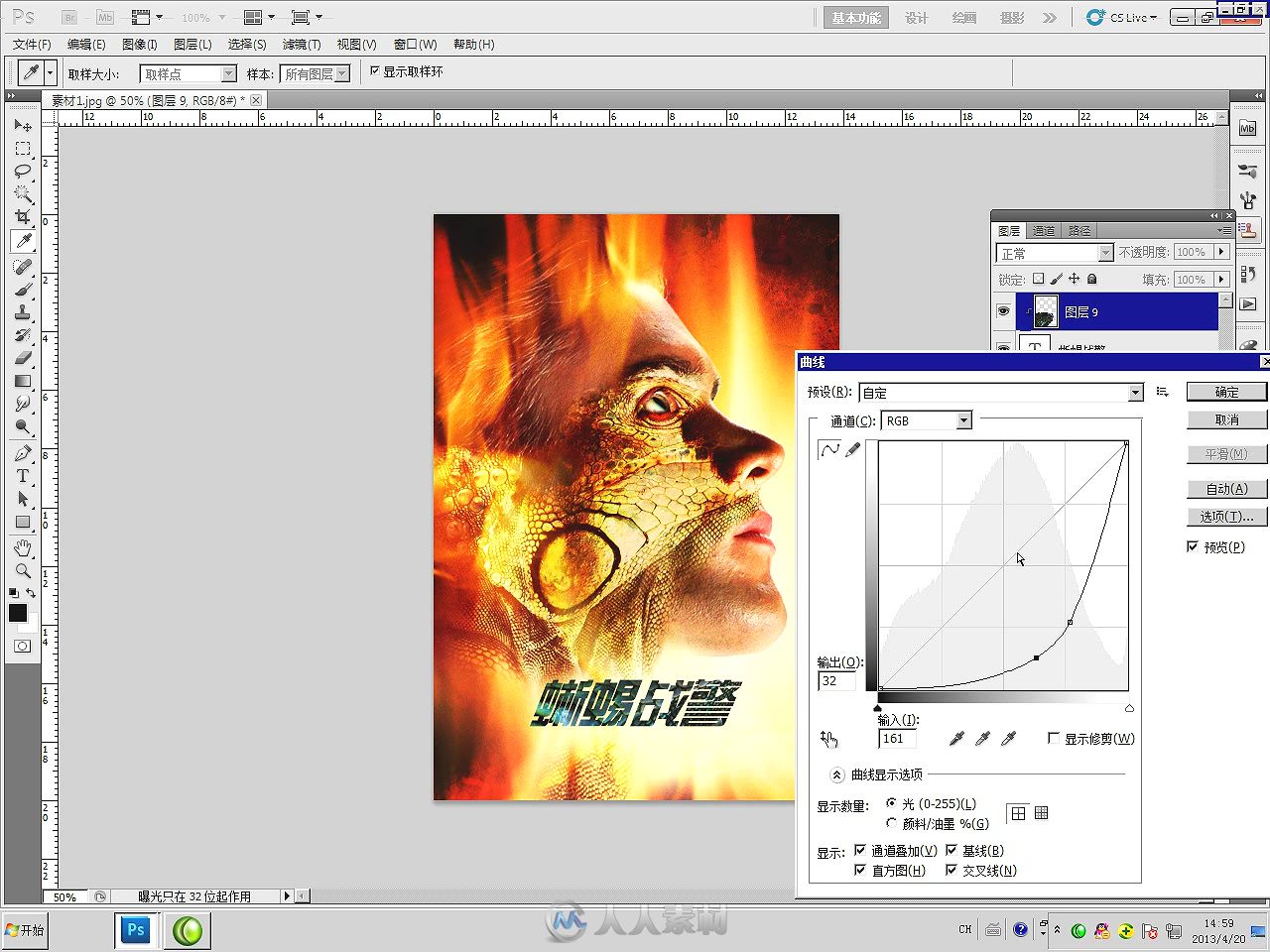Open the 图像(I) menu
Screen dimensions: 1270x952
(x=139, y=44)
